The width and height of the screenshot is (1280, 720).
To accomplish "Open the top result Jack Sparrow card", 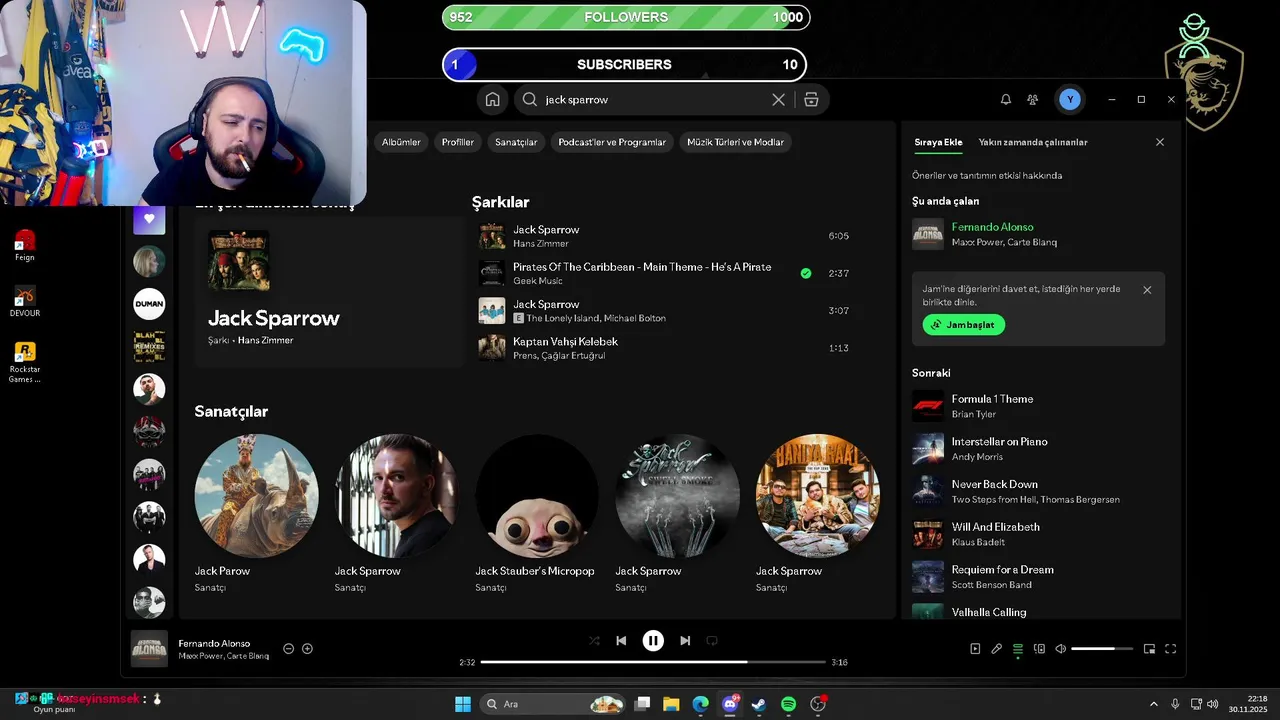I will click(x=330, y=292).
